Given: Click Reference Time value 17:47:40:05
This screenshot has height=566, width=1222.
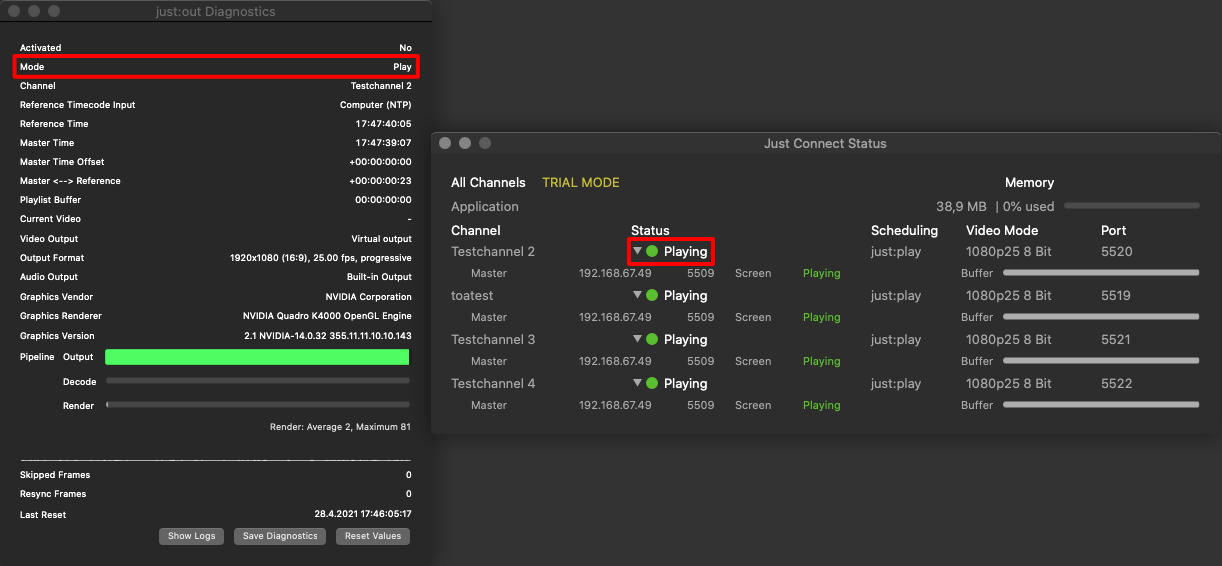Looking at the screenshot, I should pyautogui.click(x=384, y=124).
